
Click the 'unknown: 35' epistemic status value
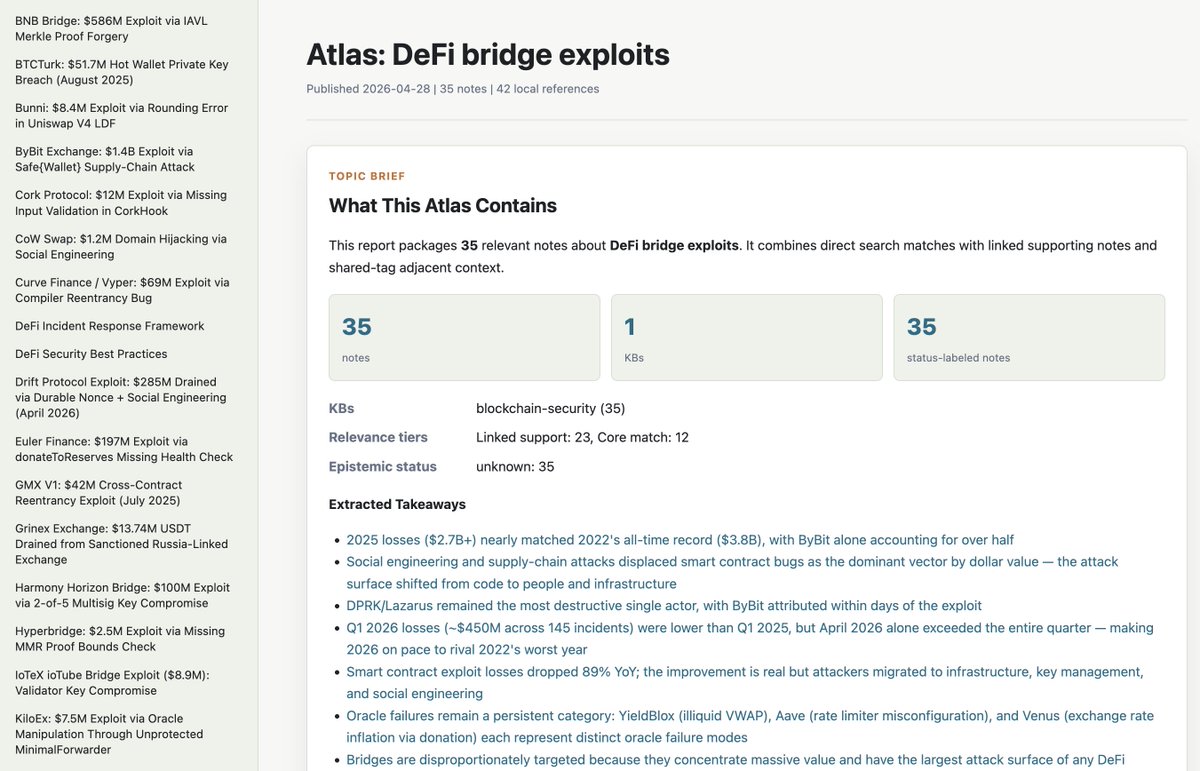click(515, 467)
